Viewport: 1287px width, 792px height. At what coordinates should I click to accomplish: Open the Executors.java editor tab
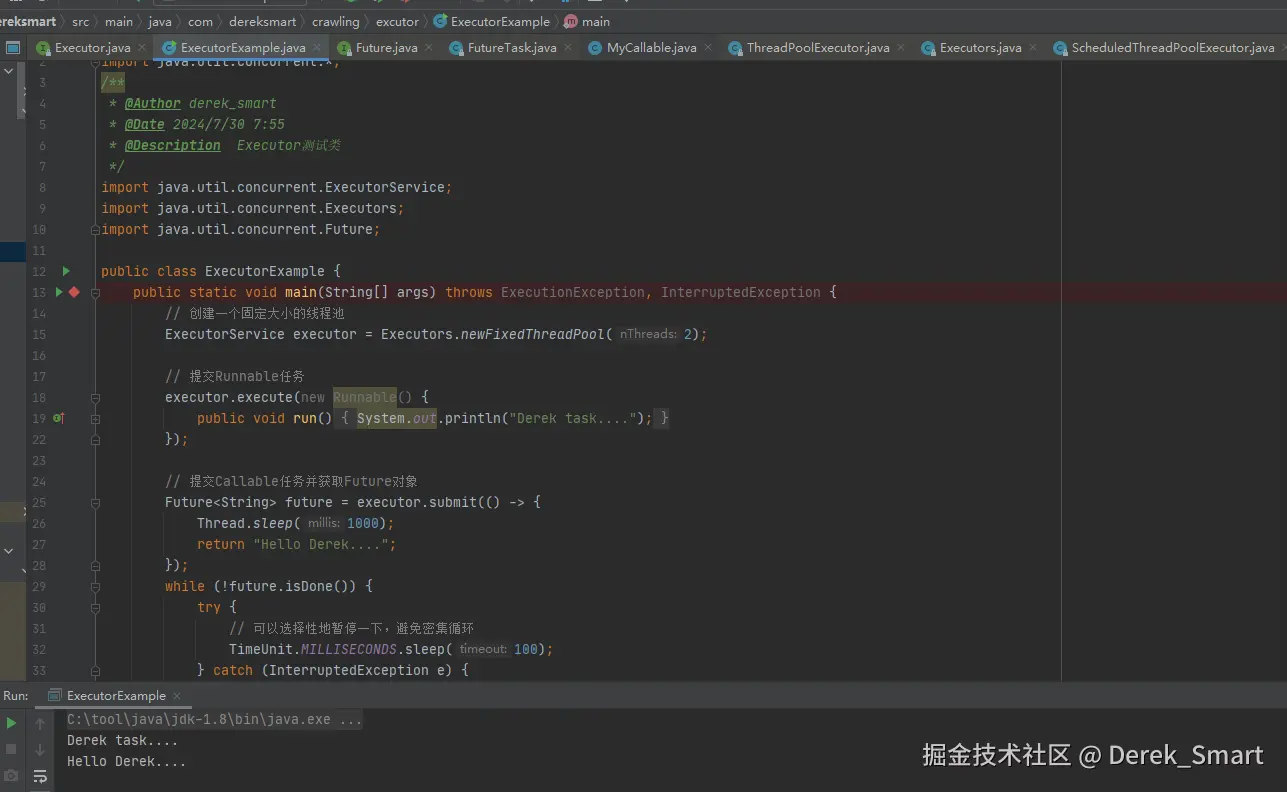point(978,46)
